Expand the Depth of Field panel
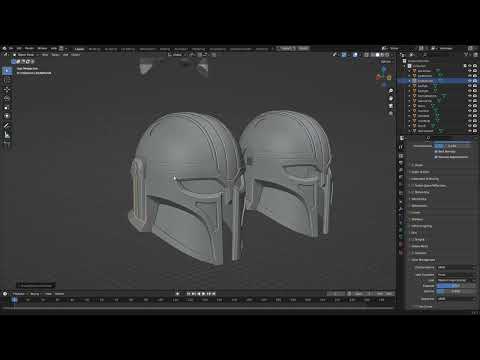 [421, 172]
